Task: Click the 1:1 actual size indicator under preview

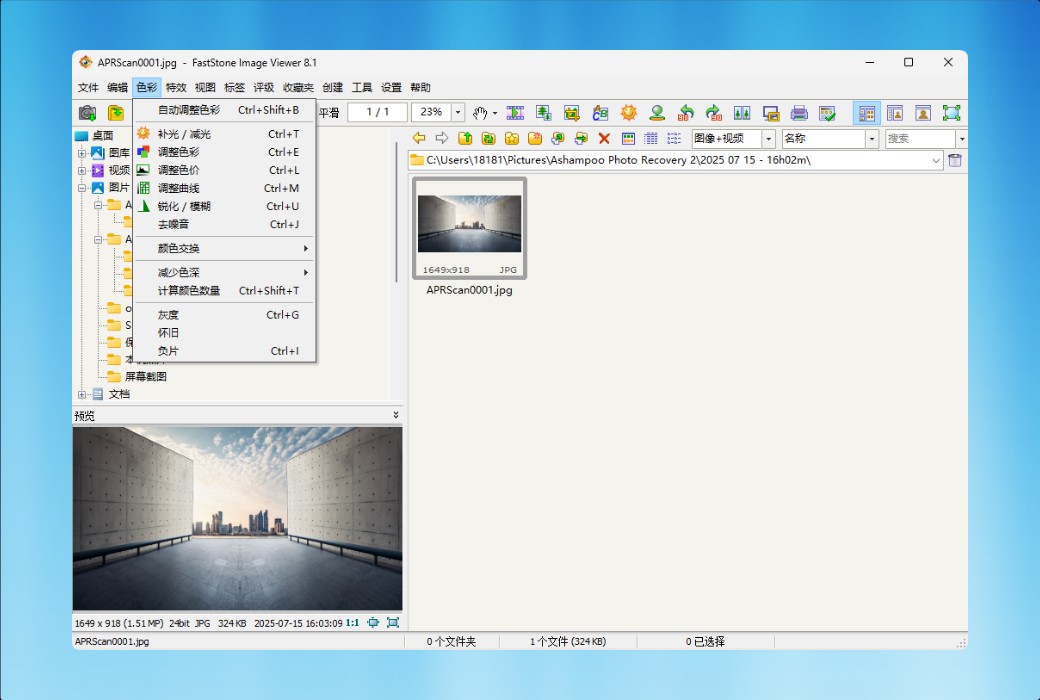Action: tap(352, 623)
